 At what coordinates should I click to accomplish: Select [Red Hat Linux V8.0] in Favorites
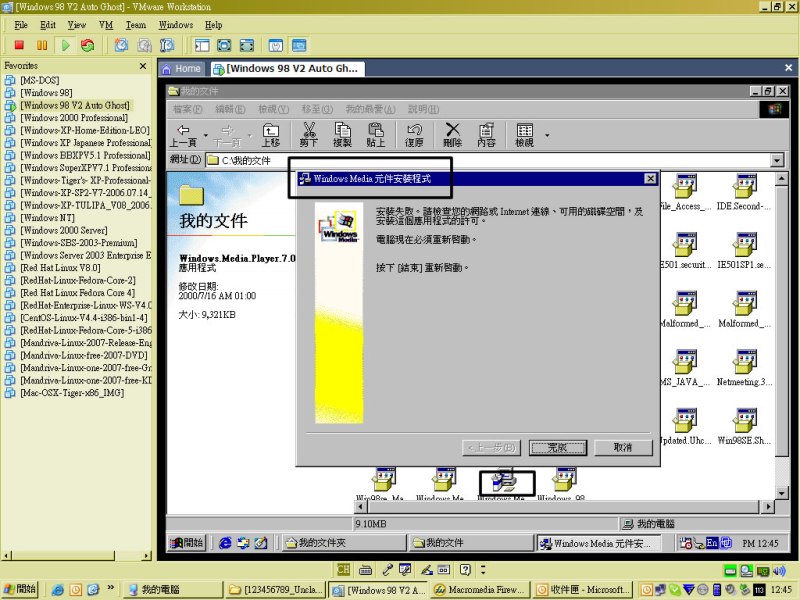[60, 268]
